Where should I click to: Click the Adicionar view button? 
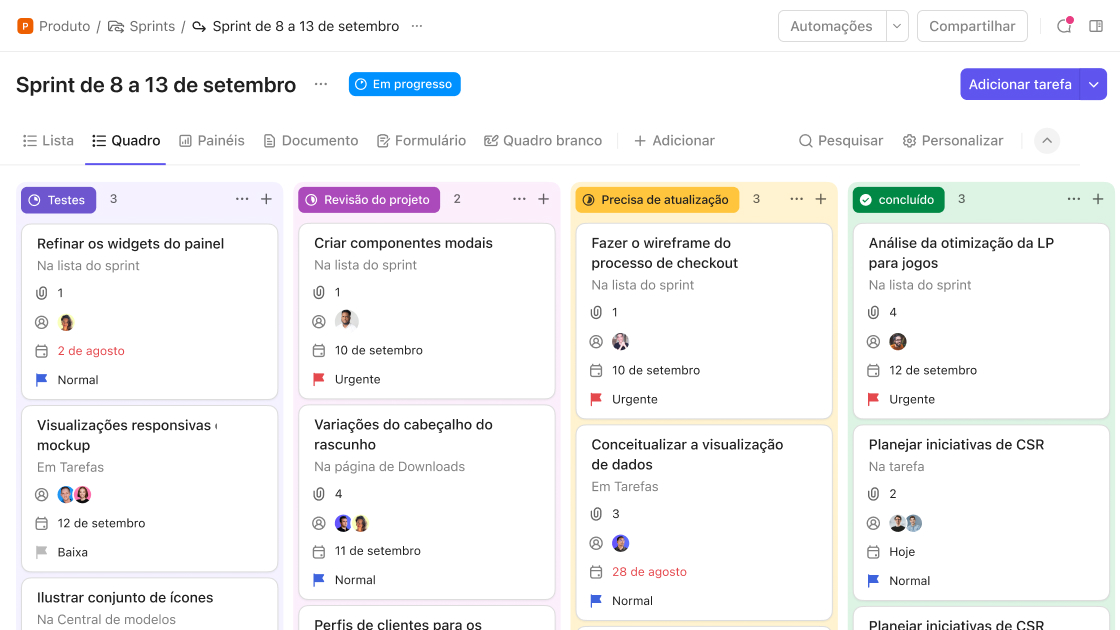coord(674,141)
